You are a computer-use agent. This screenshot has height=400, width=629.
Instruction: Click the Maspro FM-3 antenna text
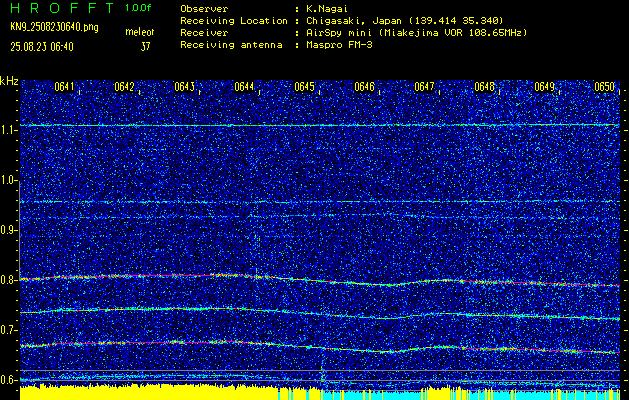[x=339, y=45]
